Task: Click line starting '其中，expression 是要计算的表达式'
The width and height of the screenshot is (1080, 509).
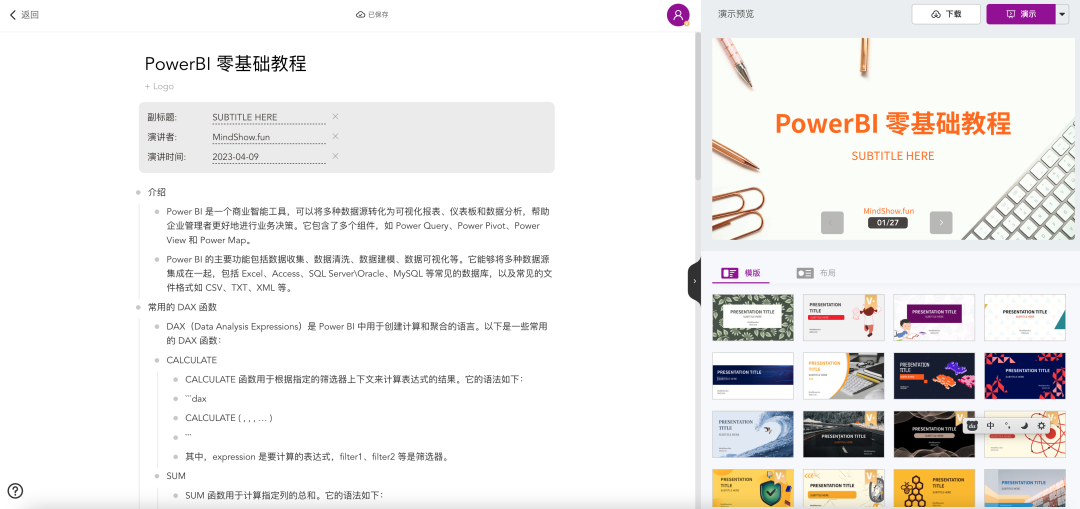Action: point(317,457)
